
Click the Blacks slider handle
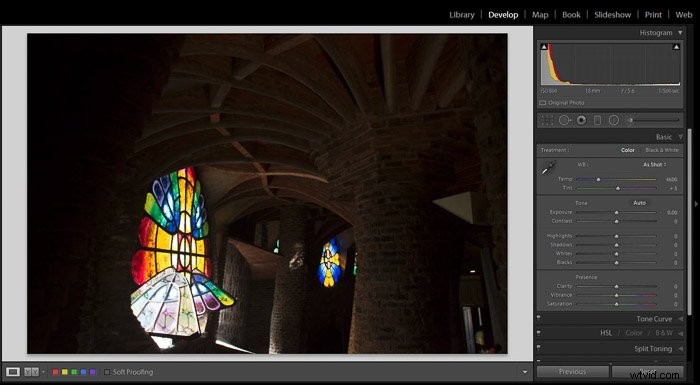click(617, 263)
